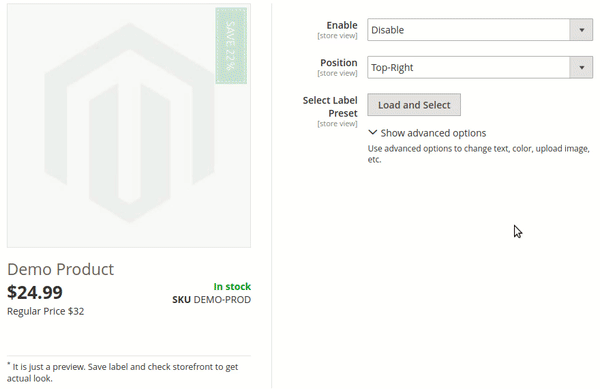Click the $24.99 price

tap(35, 293)
